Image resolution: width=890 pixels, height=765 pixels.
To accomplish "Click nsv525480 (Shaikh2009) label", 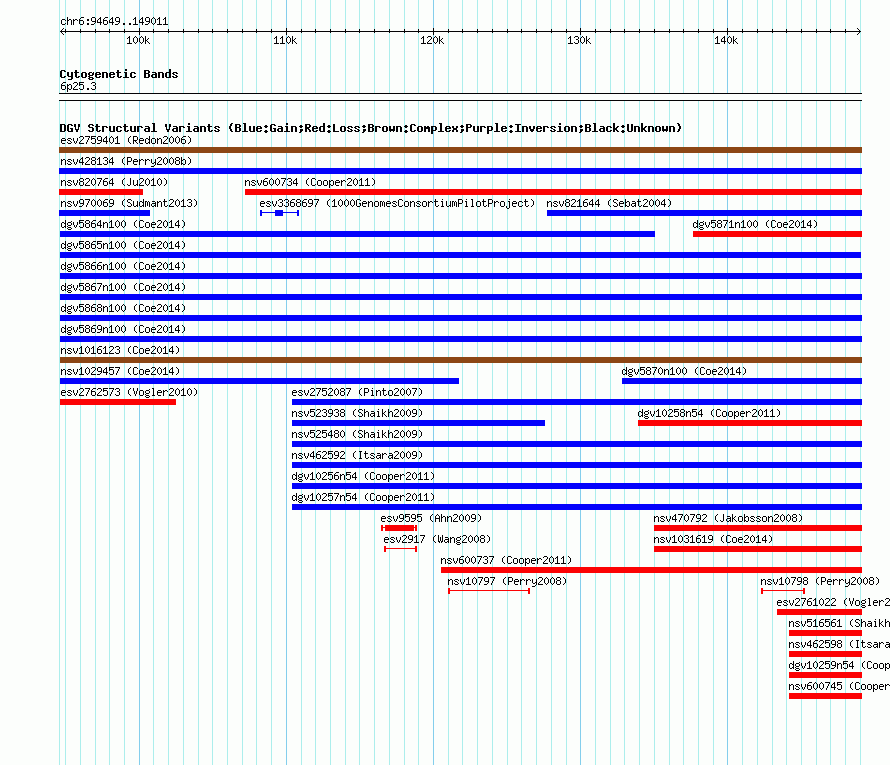I will (x=357, y=434).
